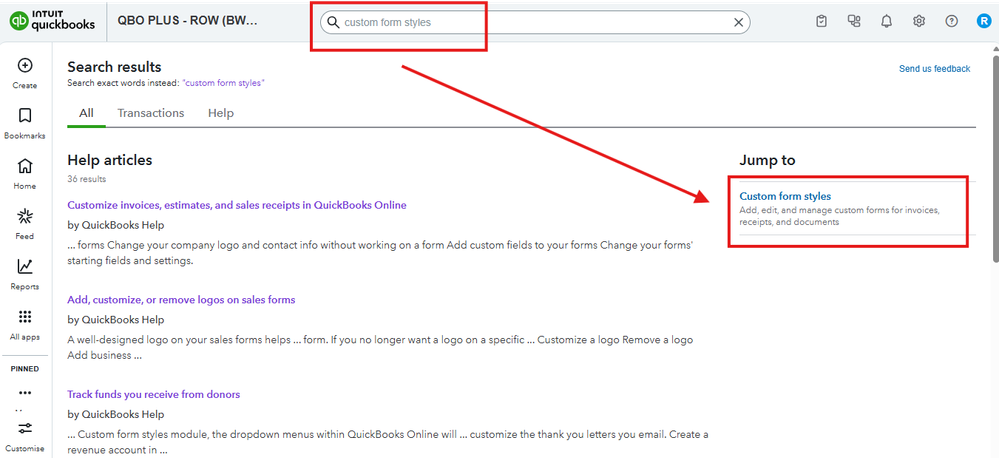999x458 pixels.
Task: Click the magnifier search icon
Action: [x=333, y=22]
